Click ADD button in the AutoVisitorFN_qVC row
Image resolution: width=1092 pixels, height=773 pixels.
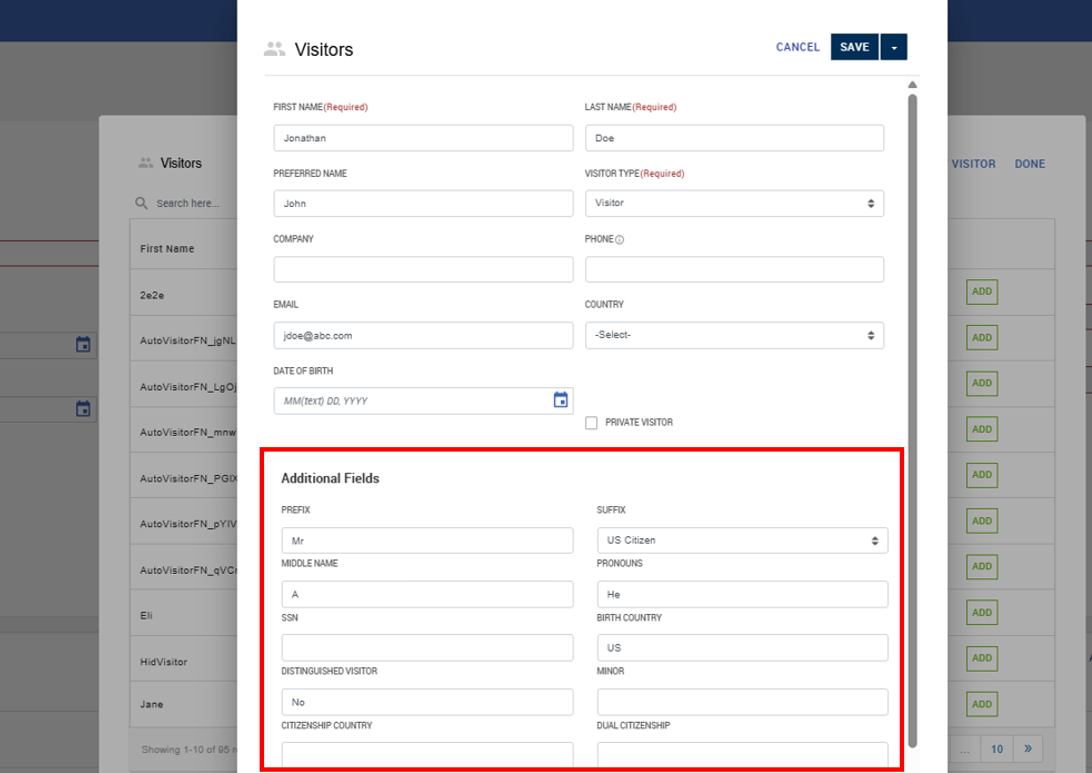[982, 566]
